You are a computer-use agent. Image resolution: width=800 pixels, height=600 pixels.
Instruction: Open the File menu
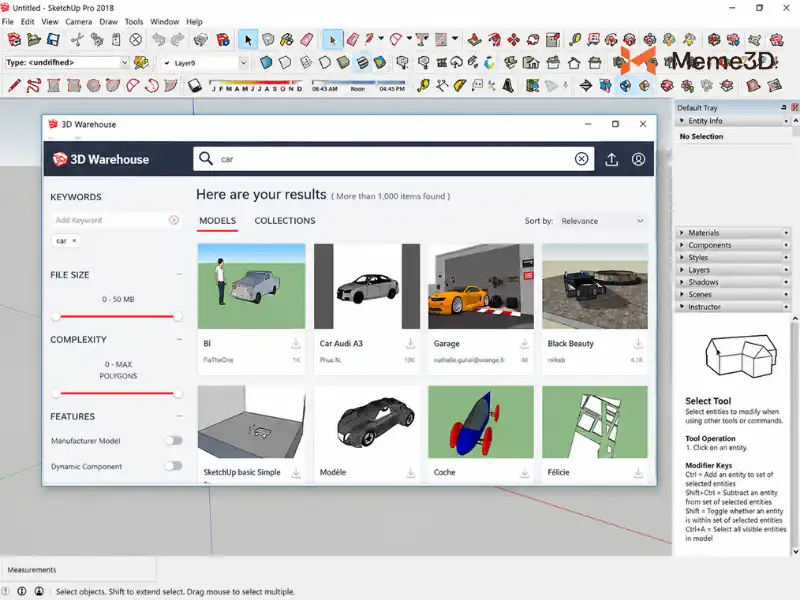pos(8,21)
